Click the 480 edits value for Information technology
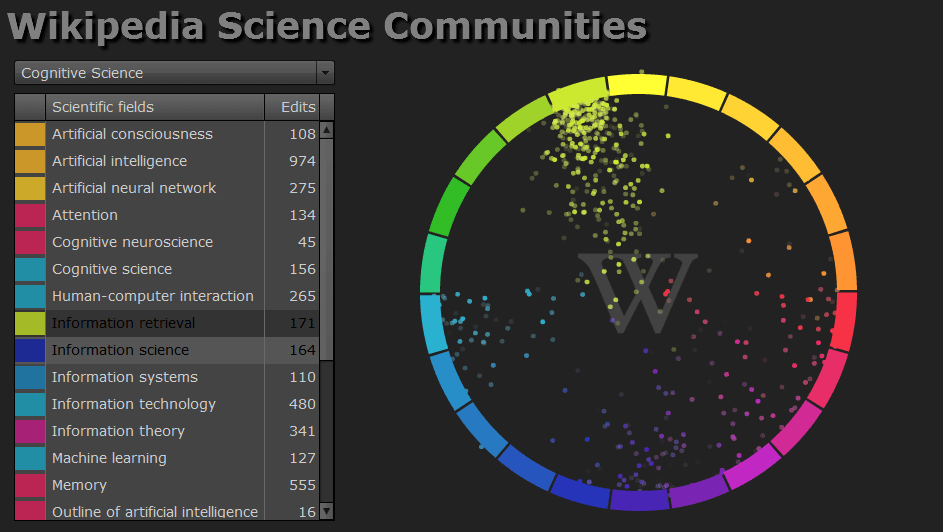 [x=302, y=404]
